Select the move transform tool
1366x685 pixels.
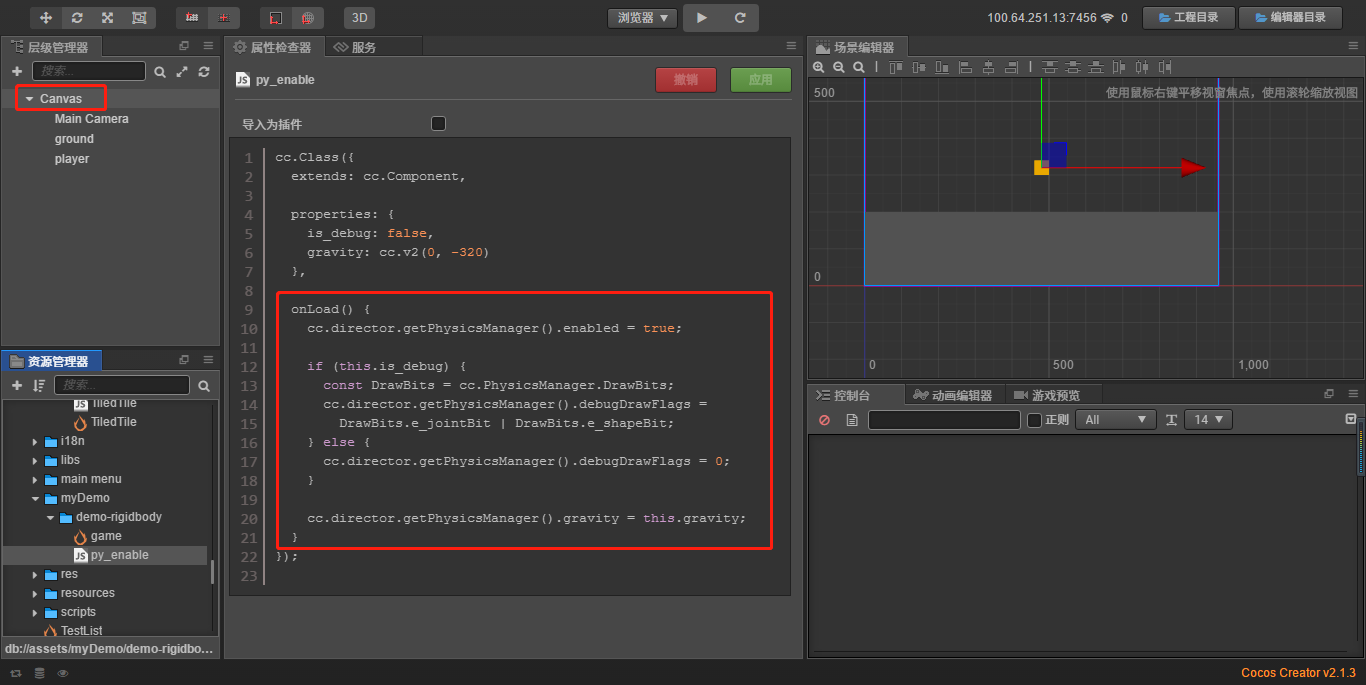pos(46,18)
